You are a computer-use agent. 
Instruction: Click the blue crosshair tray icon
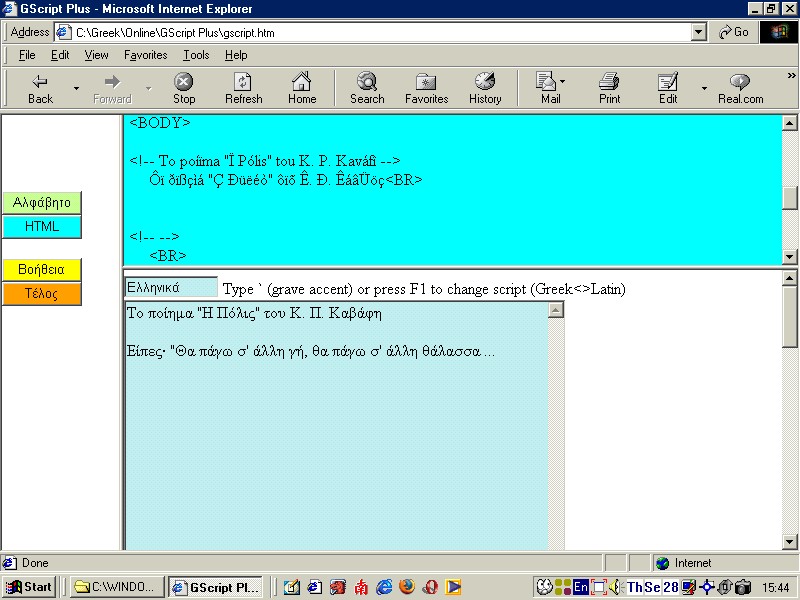point(707,587)
